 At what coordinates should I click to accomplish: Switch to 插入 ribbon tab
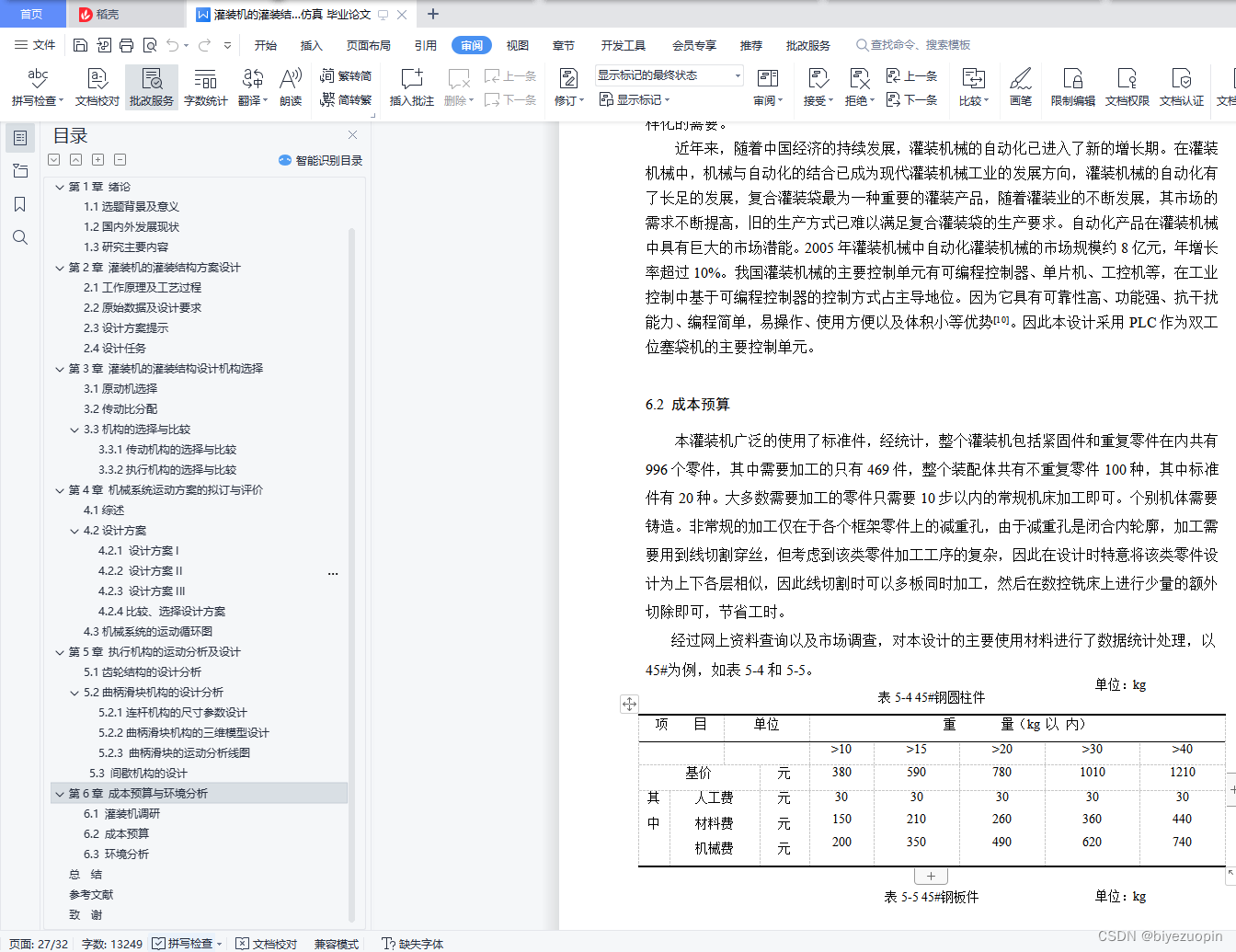[x=312, y=45]
